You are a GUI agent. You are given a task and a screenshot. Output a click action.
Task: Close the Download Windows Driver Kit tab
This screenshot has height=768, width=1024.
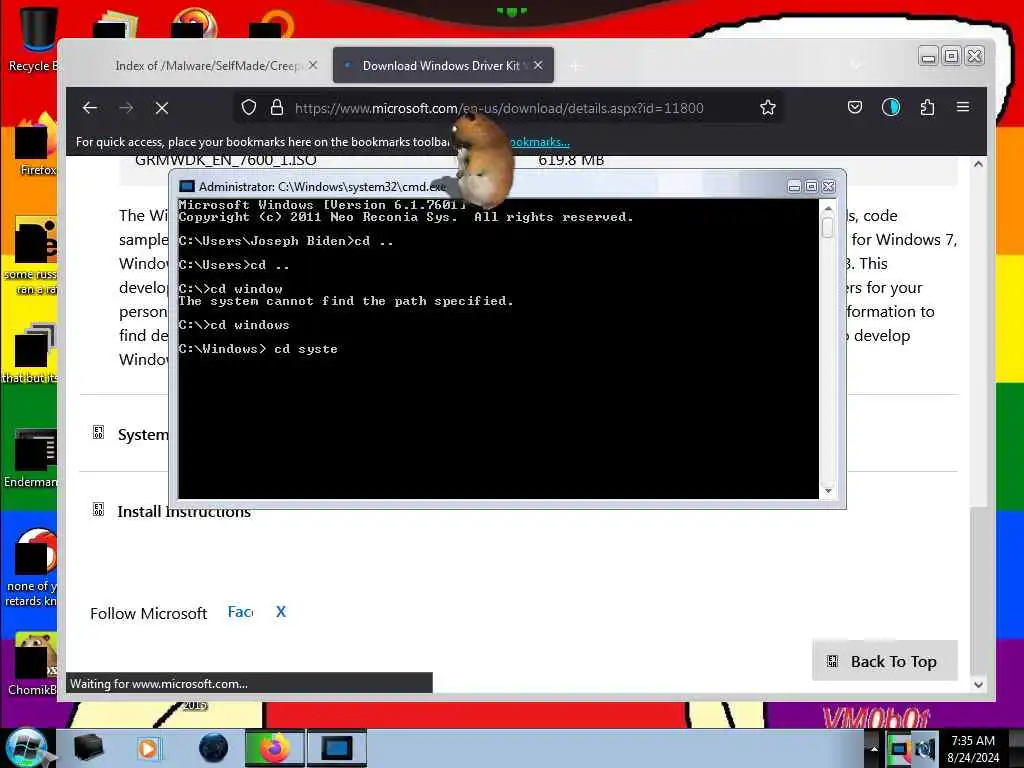pos(538,65)
